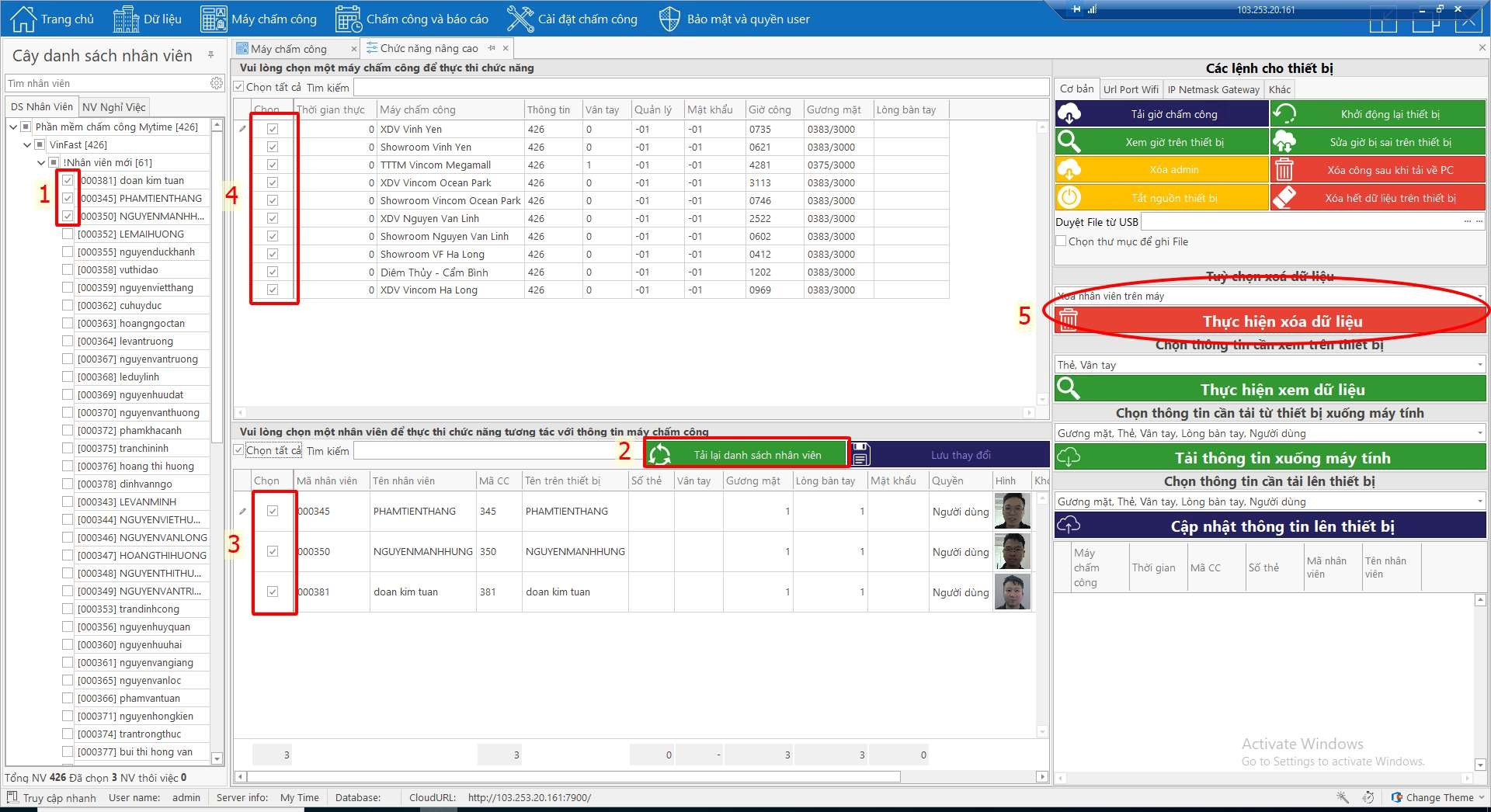Open the Thẻ, Vân tay dropdown
The image size is (1491, 812).
(x=1479, y=365)
